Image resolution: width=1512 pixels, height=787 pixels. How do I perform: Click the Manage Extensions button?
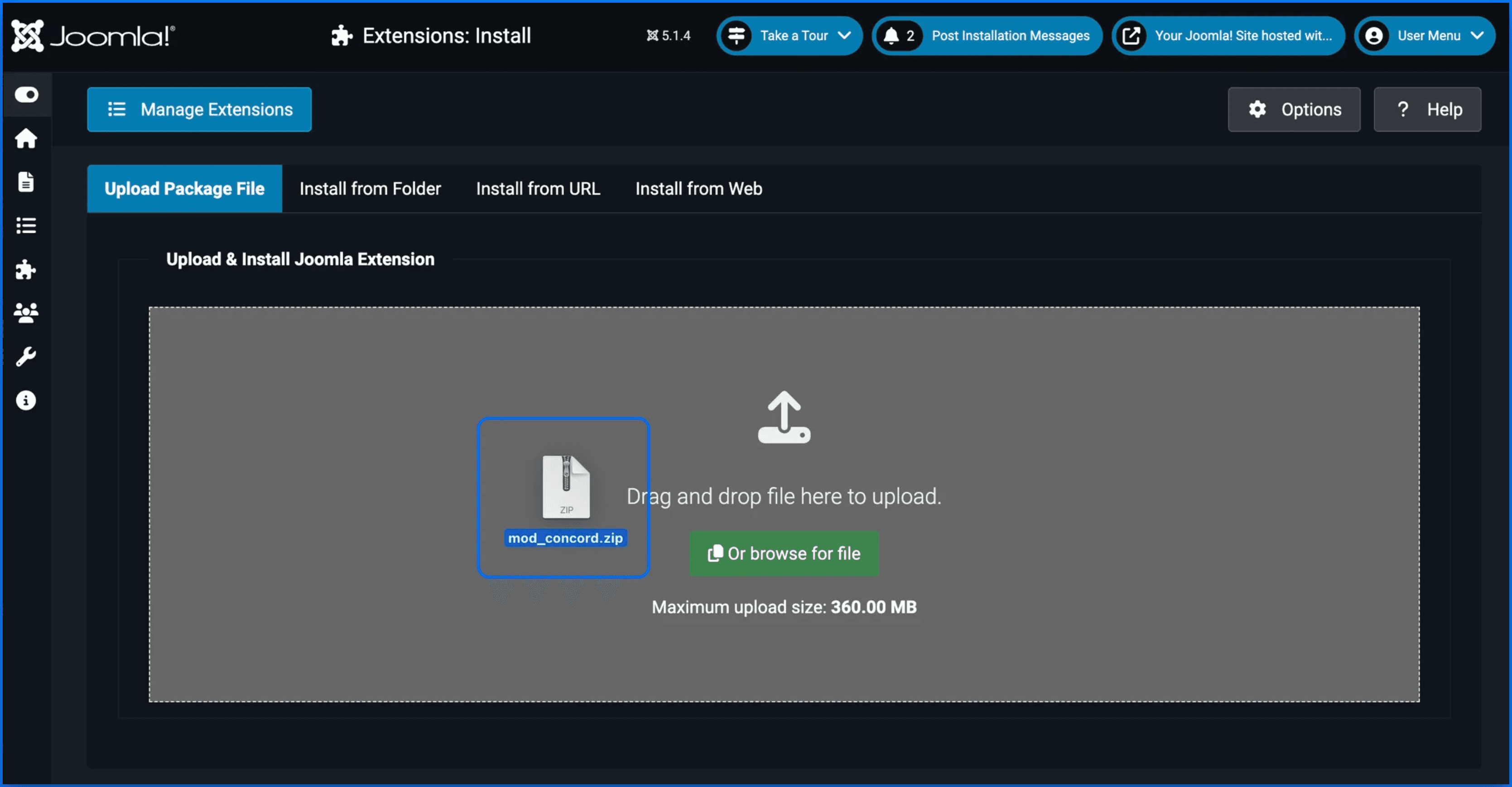[x=199, y=110]
